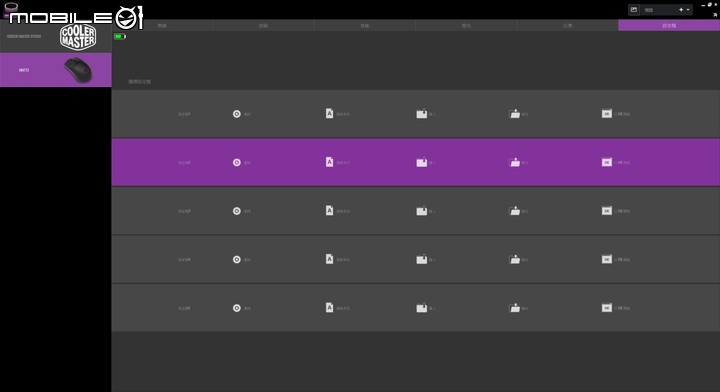The height and width of the screenshot is (392, 720).
Task: Switch to the fifth tab left of purple tab
Action: pos(568,25)
